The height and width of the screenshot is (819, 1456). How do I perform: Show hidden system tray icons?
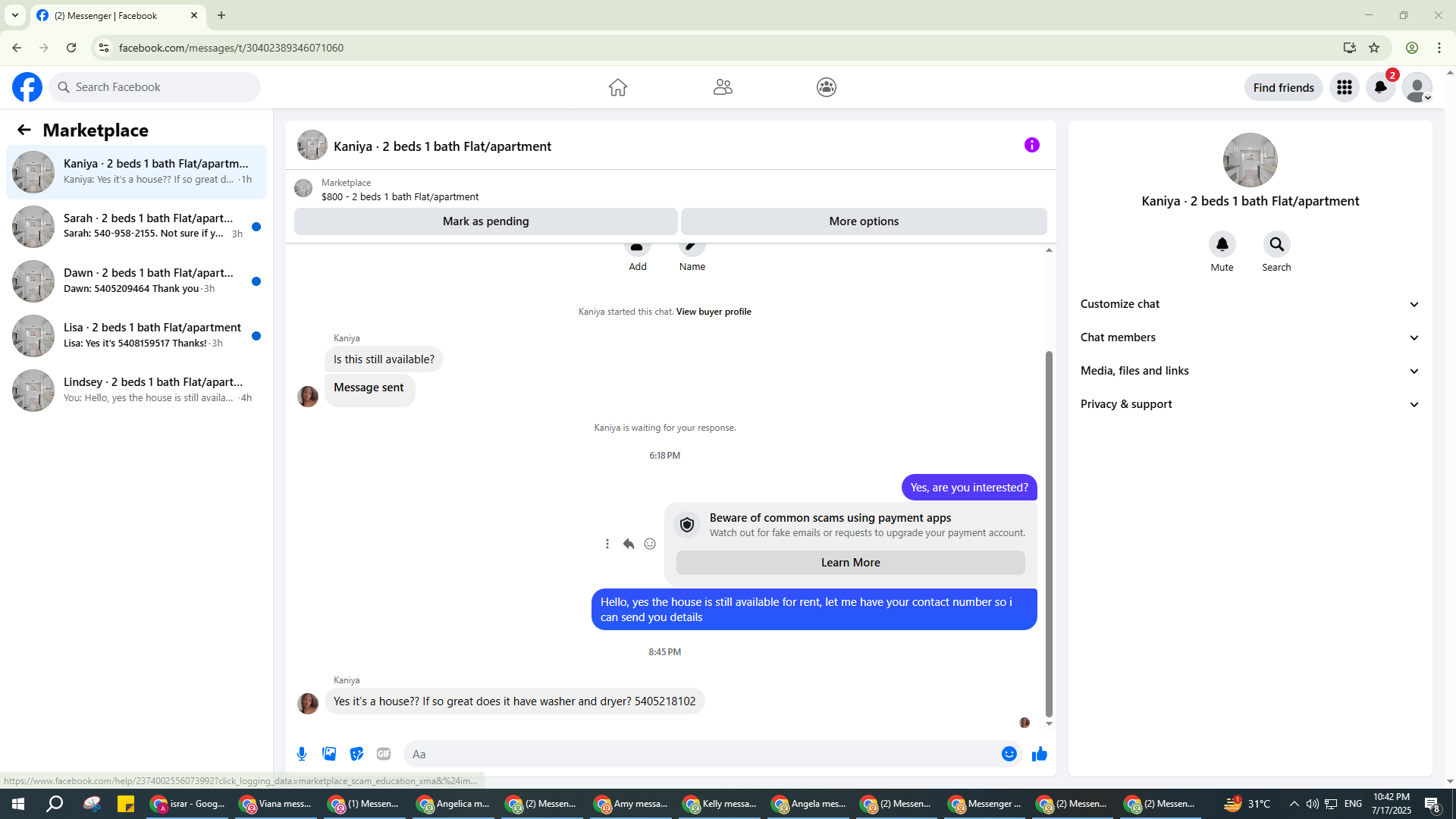[1294, 804]
